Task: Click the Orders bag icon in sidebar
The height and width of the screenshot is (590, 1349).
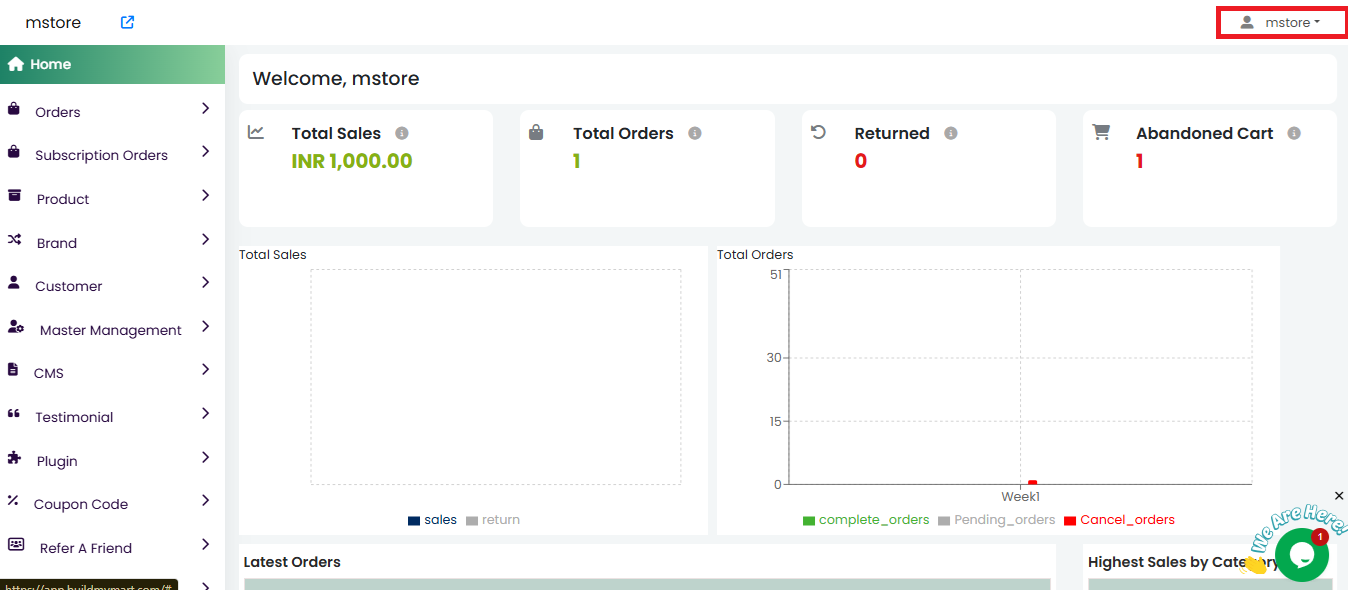Action: (14, 110)
